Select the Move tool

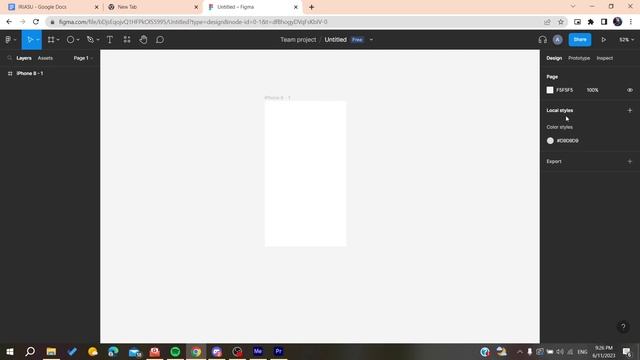pyautogui.click(x=29, y=40)
